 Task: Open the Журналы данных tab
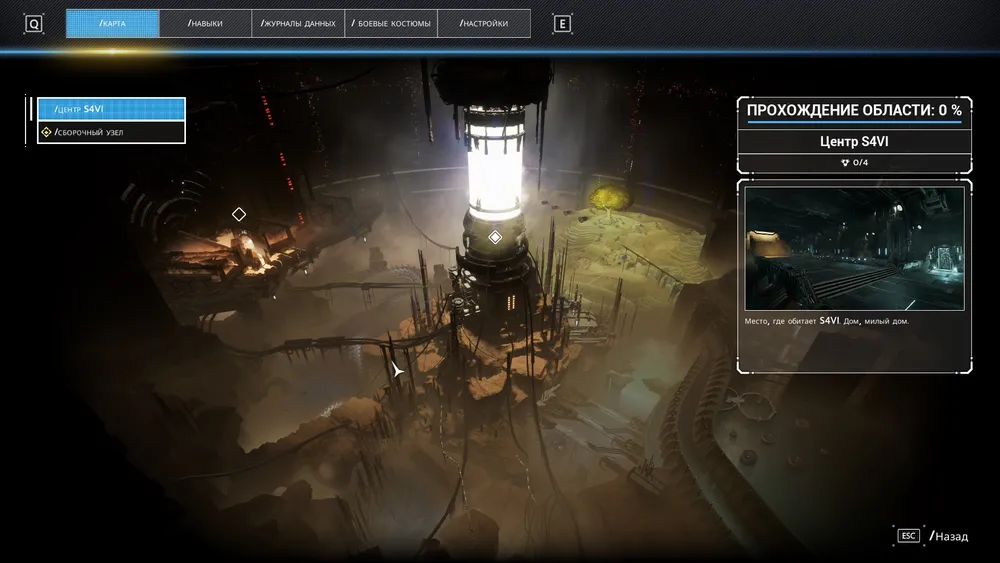(298, 23)
